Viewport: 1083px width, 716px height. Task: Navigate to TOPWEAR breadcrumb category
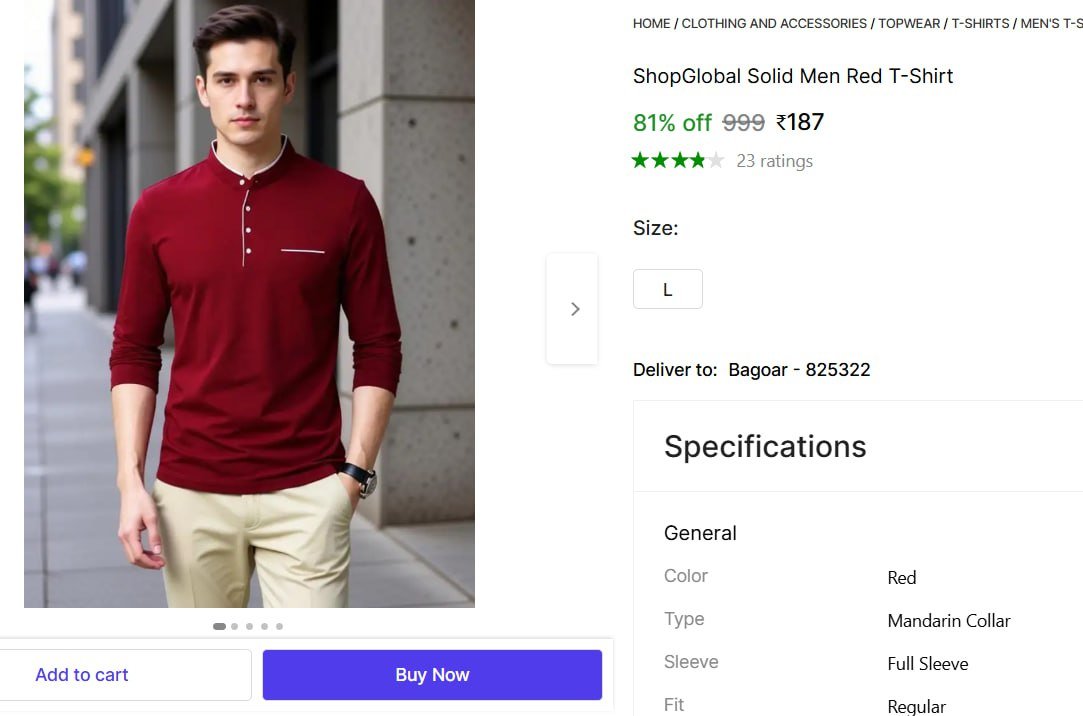[x=910, y=23]
